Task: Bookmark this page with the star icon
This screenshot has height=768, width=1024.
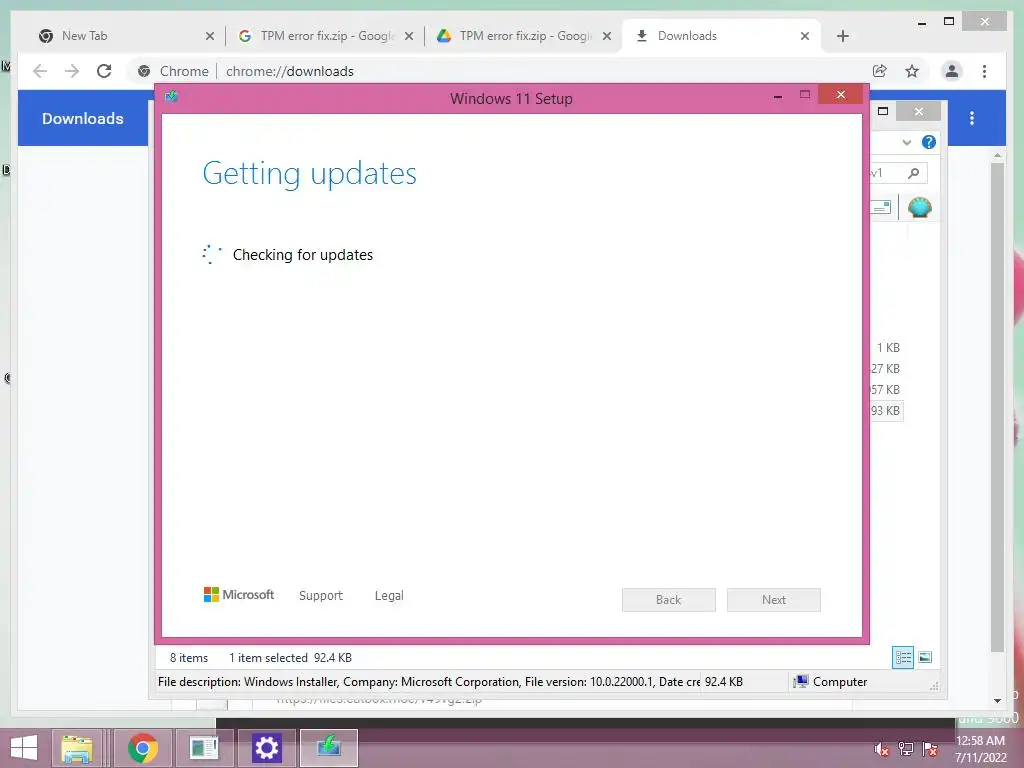Action: tap(912, 71)
